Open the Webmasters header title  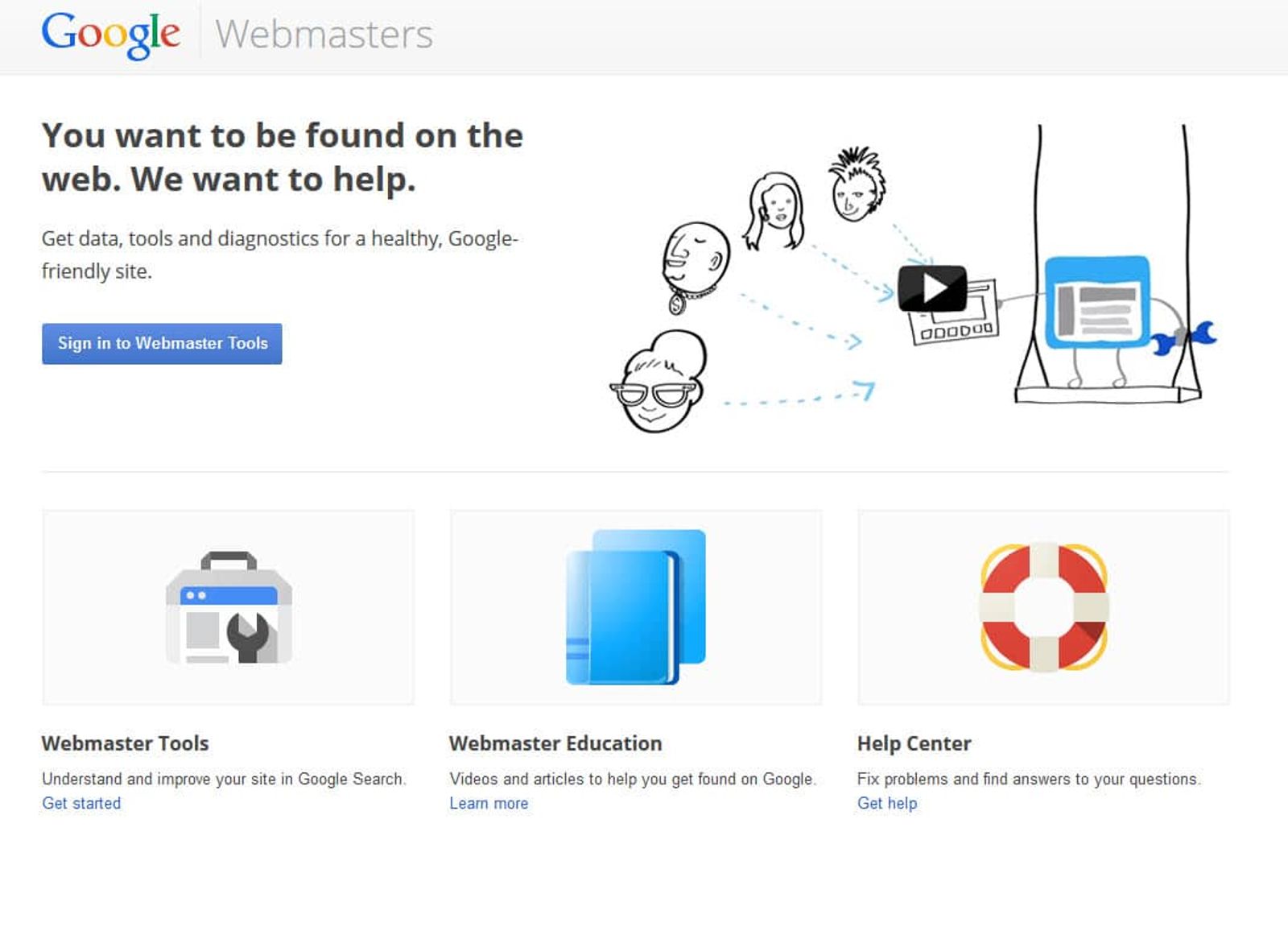(324, 35)
